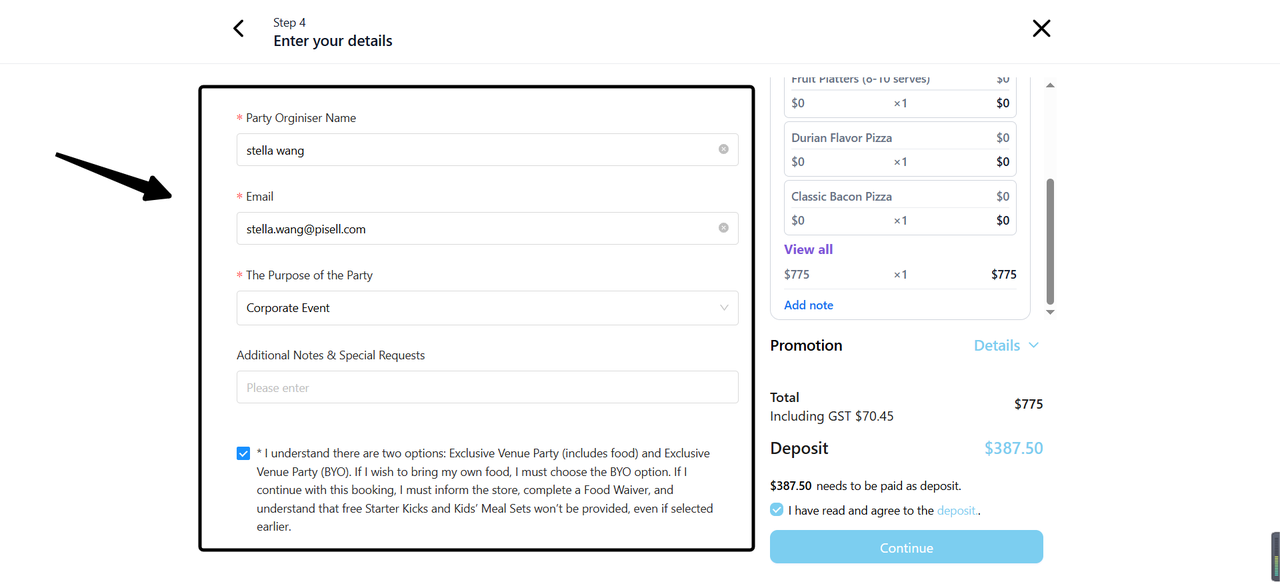Click into the Email input field

pos(475,229)
